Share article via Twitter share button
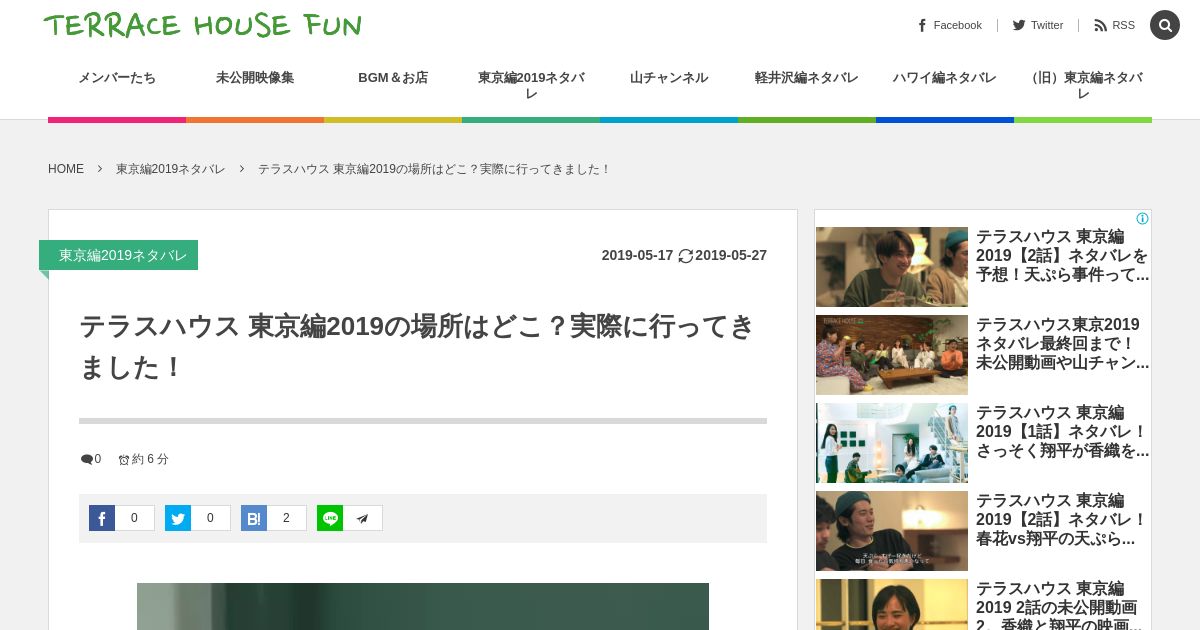 coord(178,518)
